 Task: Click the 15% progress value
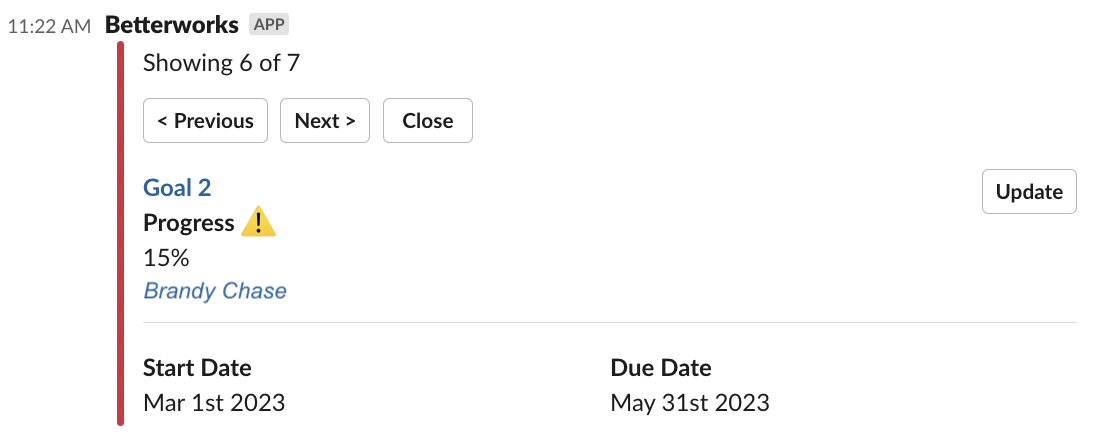point(166,257)
